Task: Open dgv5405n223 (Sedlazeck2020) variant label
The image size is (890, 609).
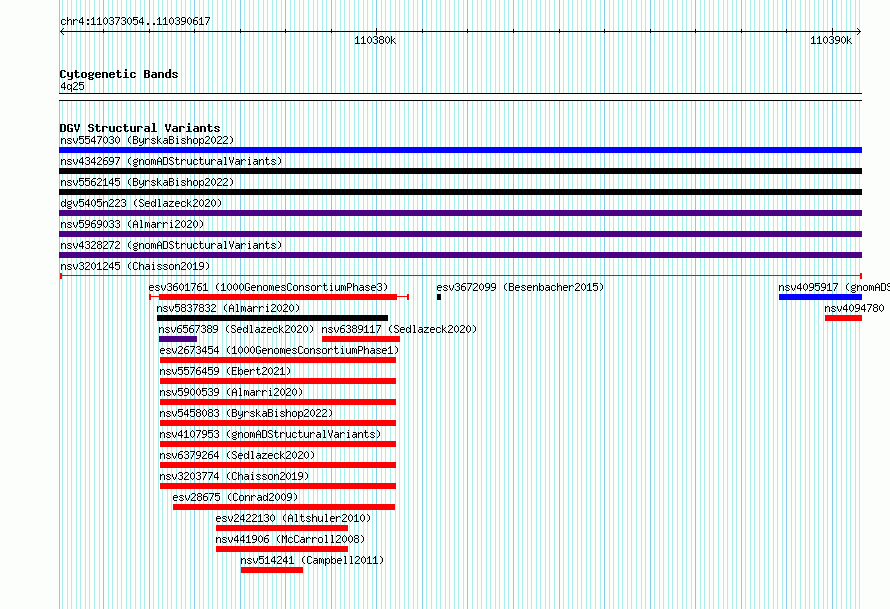Action: pos(141,203)
